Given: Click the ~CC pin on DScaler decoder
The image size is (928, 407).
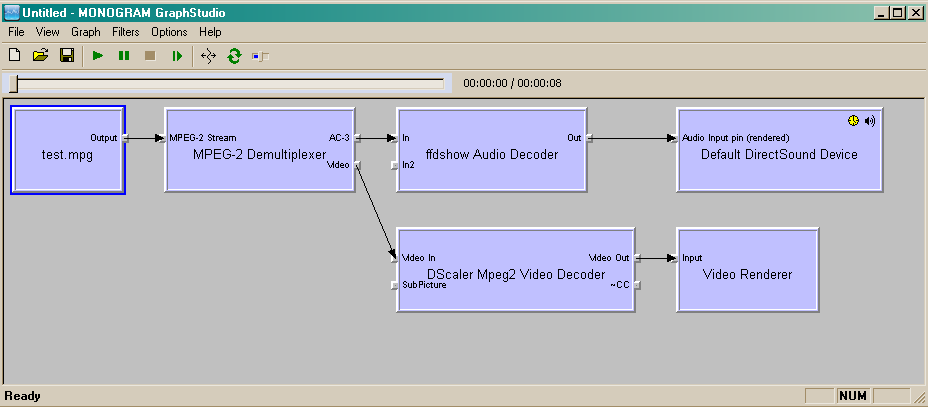Looking at the screenshot, I should click(636, 285).
